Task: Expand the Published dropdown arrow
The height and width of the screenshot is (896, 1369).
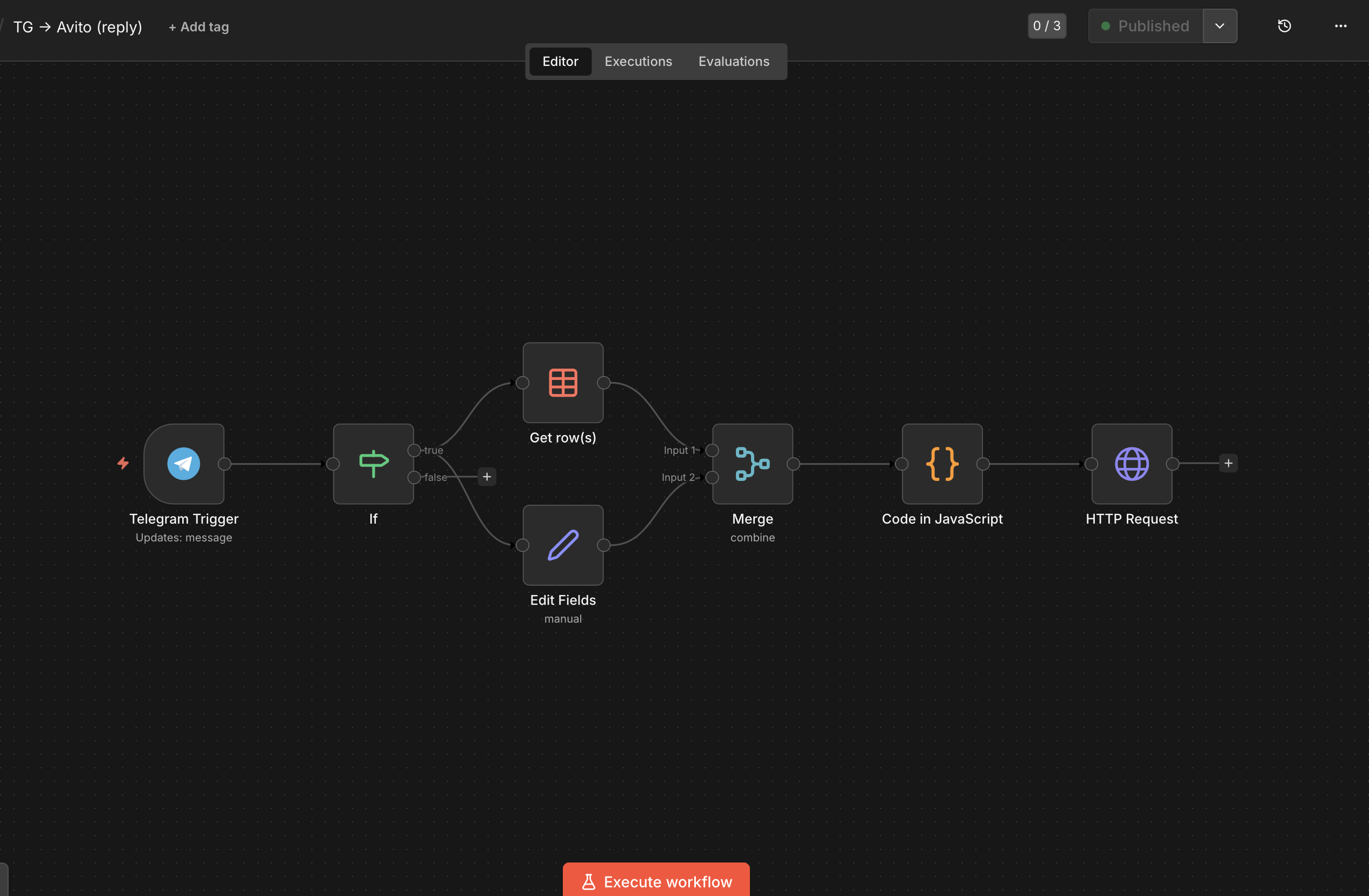Action: pos(1219,26)
